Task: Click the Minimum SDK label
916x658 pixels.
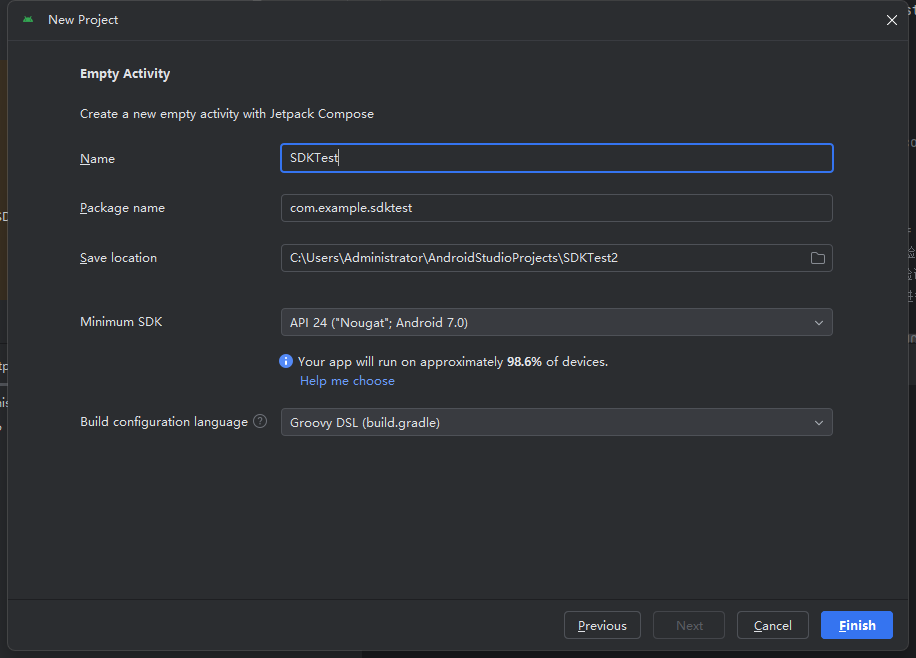Action: tap(121, 322)
